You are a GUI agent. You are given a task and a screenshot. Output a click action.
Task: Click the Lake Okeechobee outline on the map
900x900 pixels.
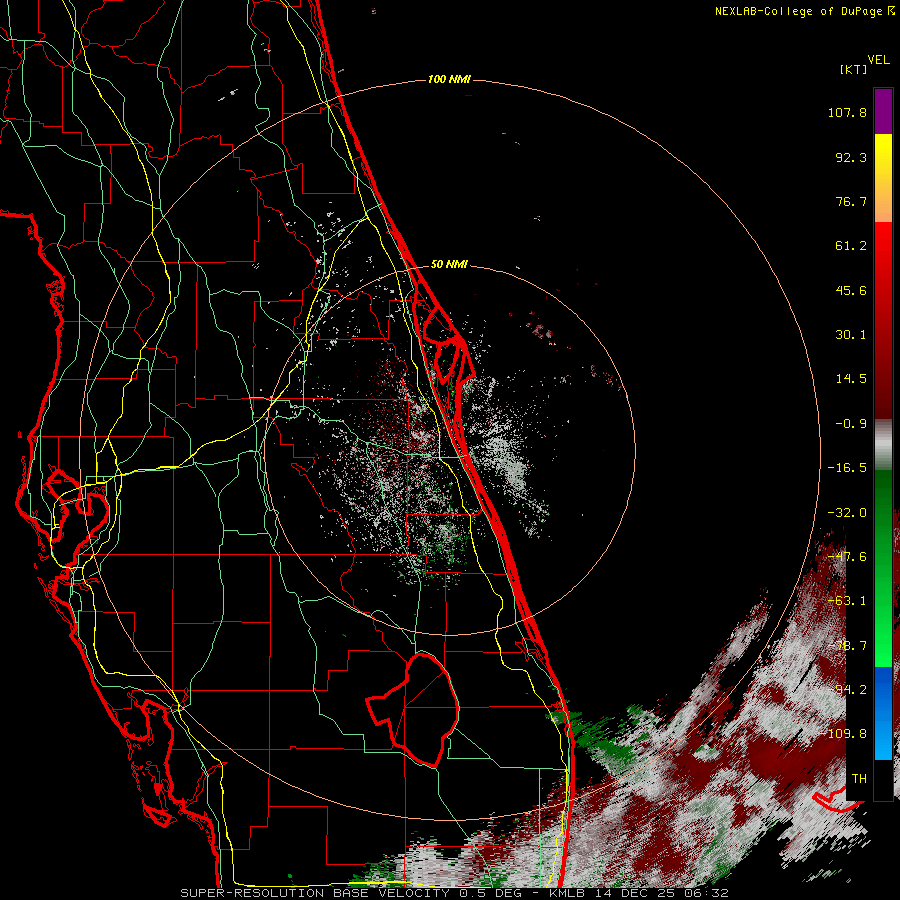(414, 710)
